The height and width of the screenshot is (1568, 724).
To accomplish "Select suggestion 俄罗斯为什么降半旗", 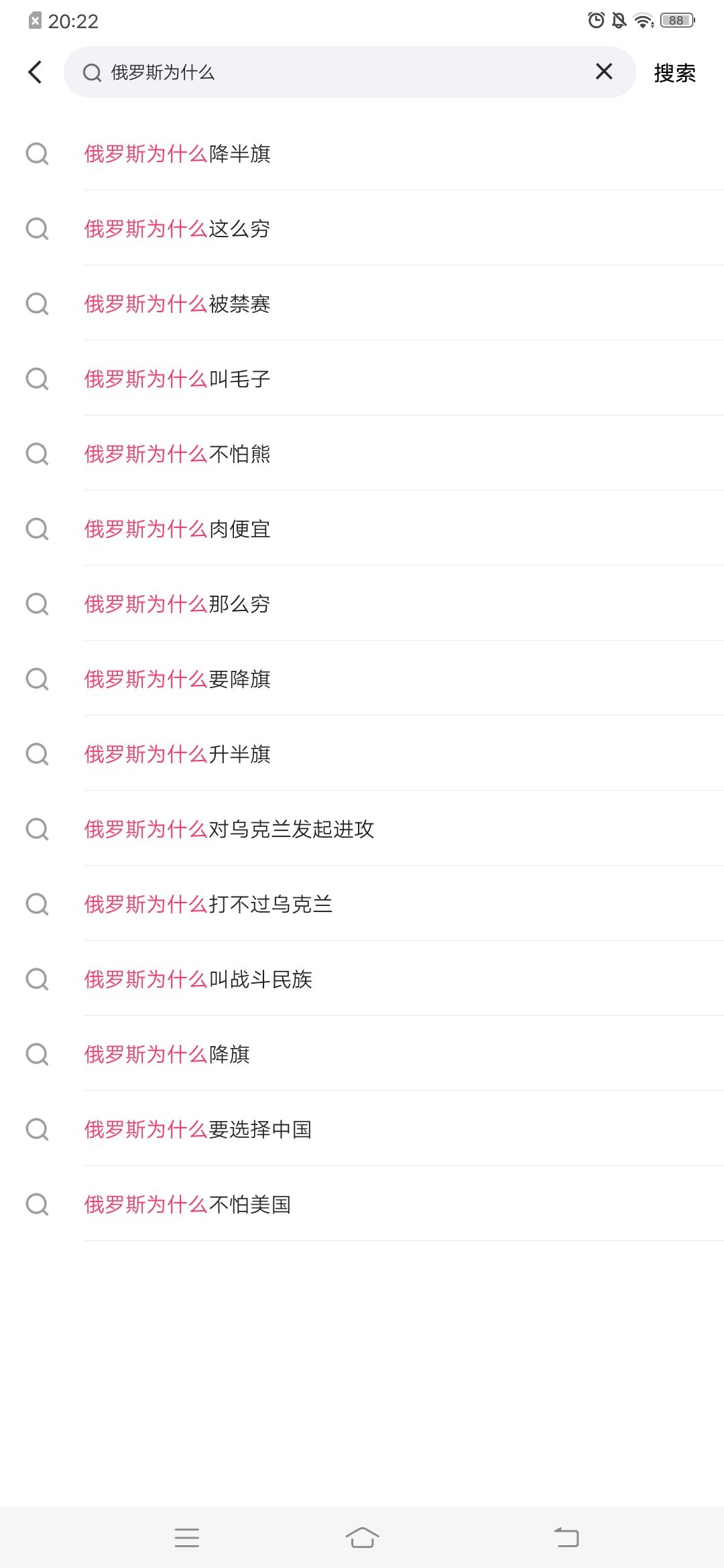I will click(x=178, y=154).
